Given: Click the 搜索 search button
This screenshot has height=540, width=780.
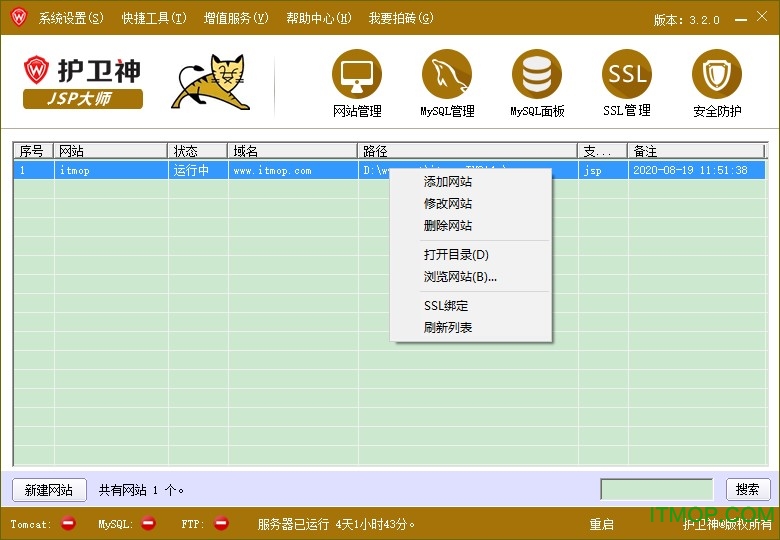Looking at the screenshot, I should (x=748, y=489).
